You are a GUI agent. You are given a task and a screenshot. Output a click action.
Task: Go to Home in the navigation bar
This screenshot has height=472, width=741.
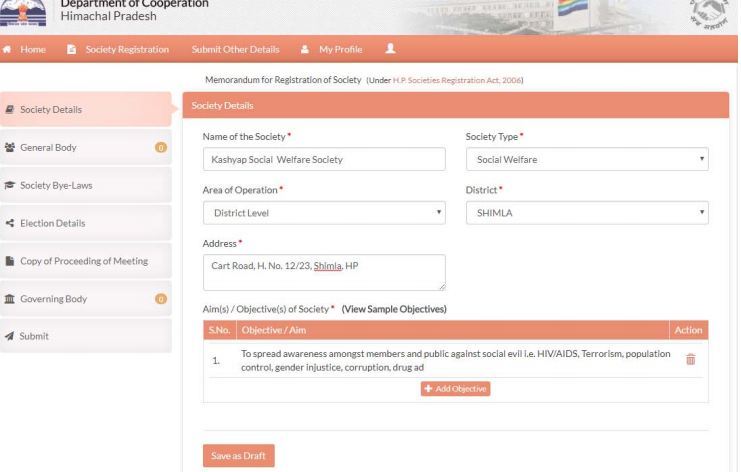pos(33,49)
